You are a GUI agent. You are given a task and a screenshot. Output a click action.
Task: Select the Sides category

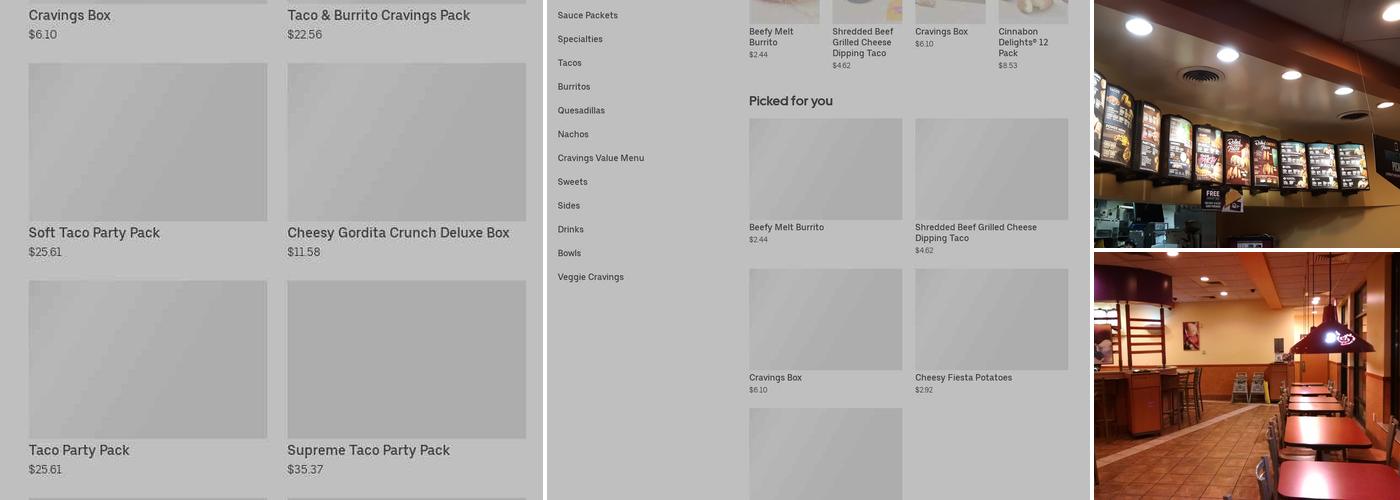[x=568, y=206]
